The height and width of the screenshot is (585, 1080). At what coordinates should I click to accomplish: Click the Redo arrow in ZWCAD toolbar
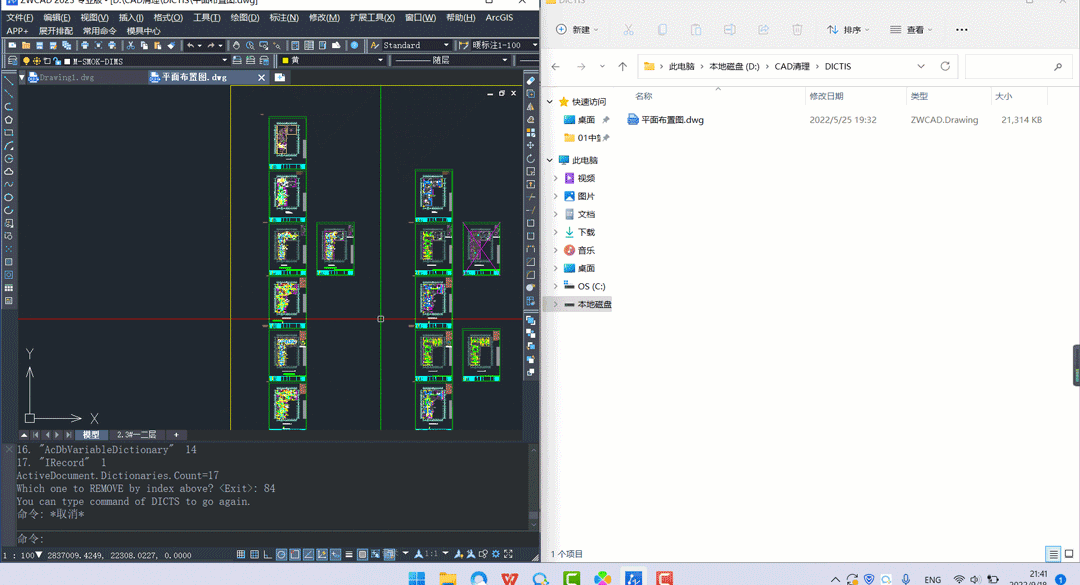click(211, 45)
